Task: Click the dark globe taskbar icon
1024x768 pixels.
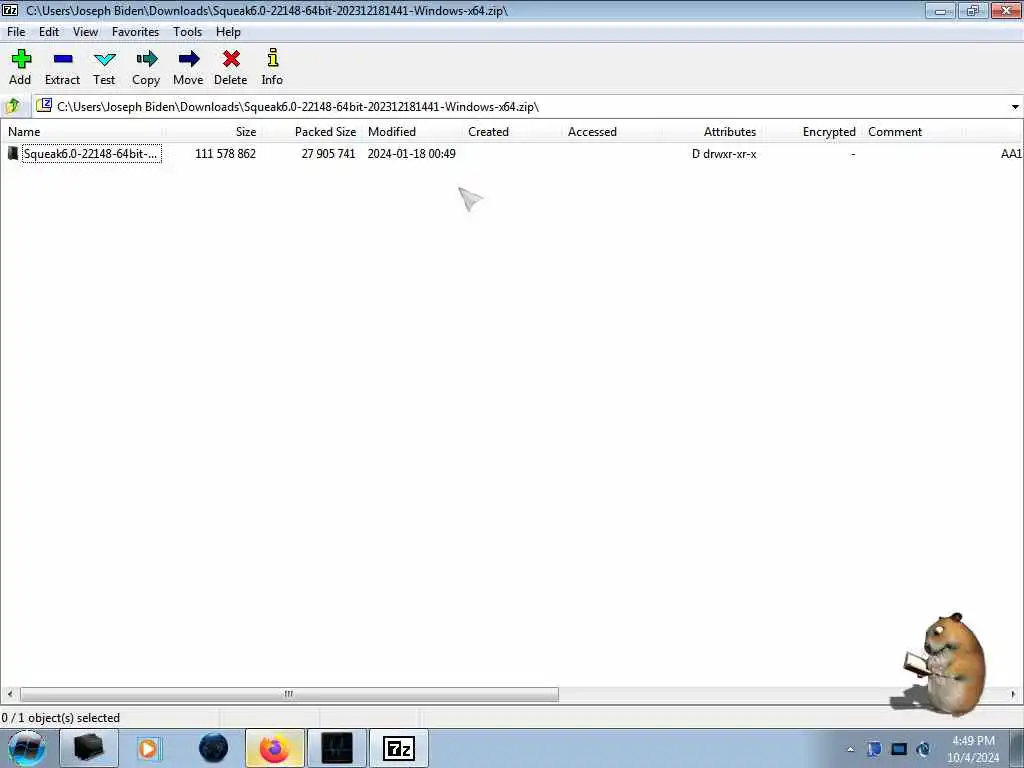Action: pos(213,748)
